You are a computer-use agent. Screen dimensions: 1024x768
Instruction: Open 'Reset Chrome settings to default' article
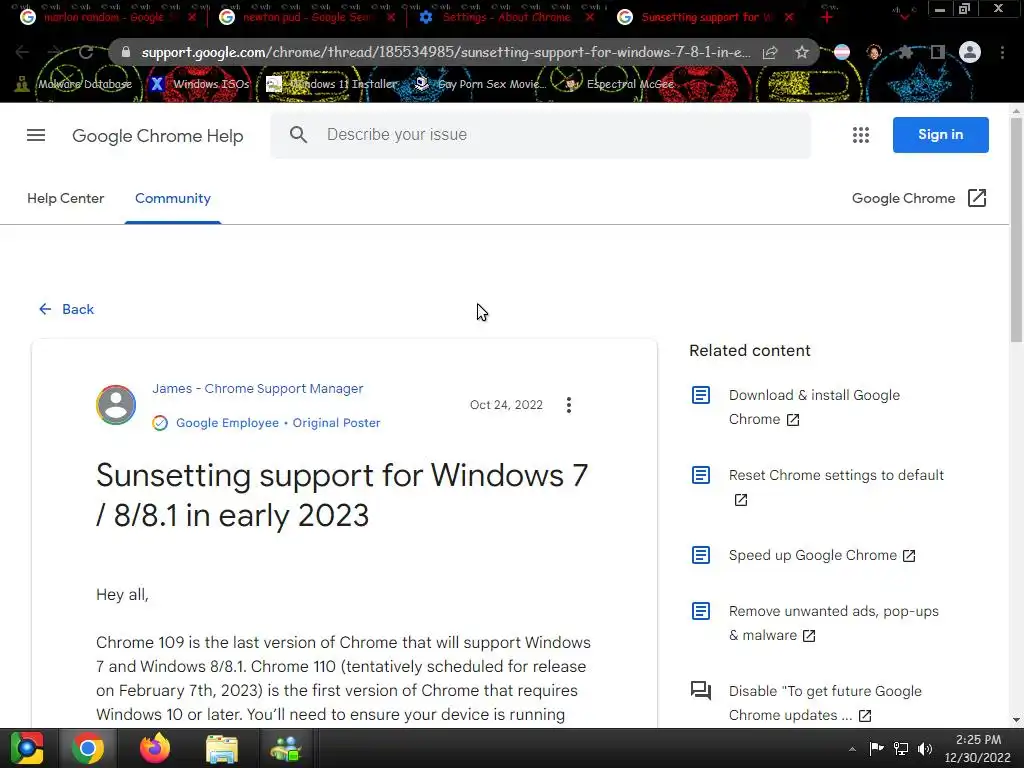pyautogui.click(x=836, y=487)
